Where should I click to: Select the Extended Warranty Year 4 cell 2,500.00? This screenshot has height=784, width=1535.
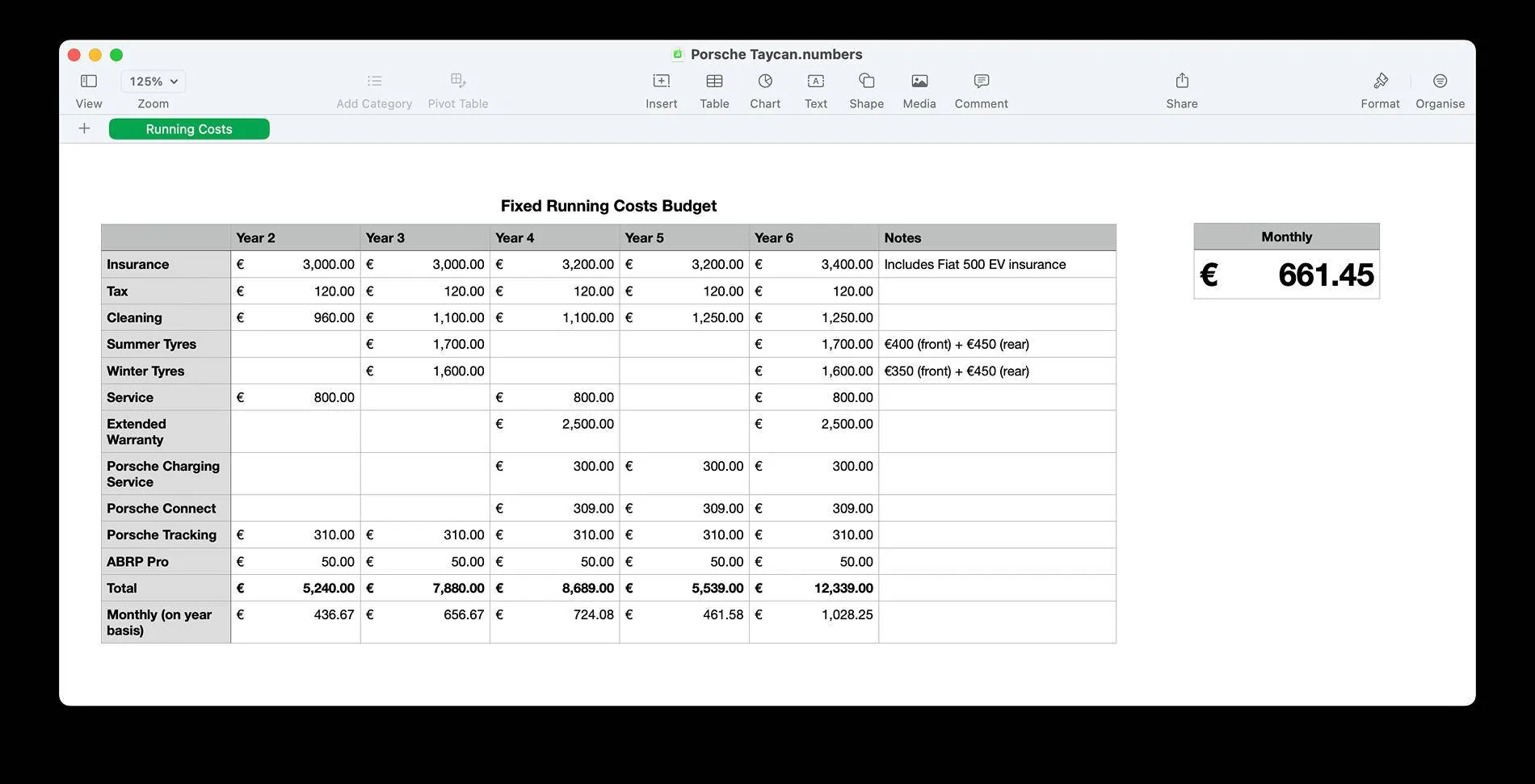coord(555,431)
